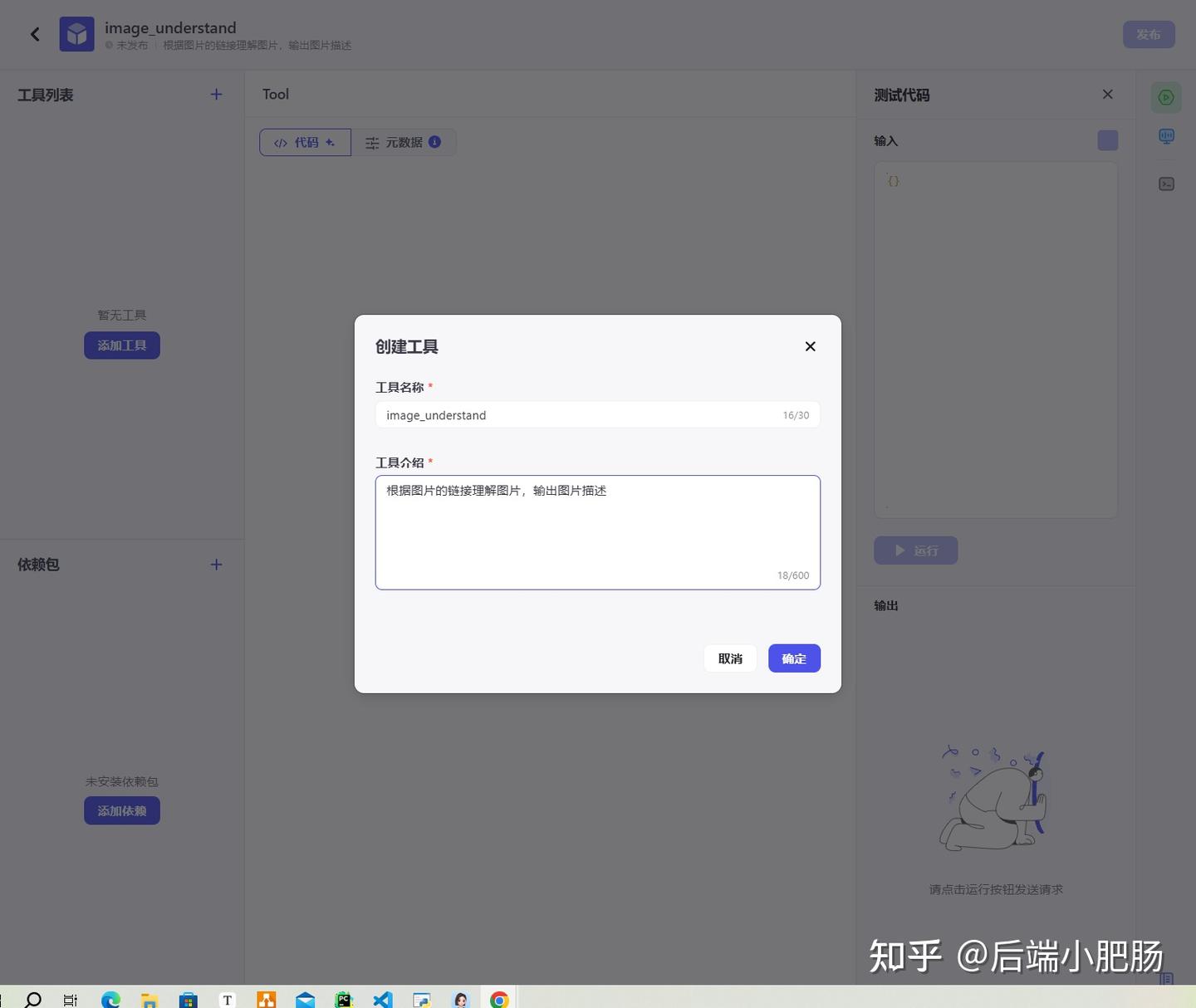Image resolution: width=1196 pixels, height=1008 pixels.
Task: Focus the 工具介绍 description textarea
Action: tap(598, 532)
